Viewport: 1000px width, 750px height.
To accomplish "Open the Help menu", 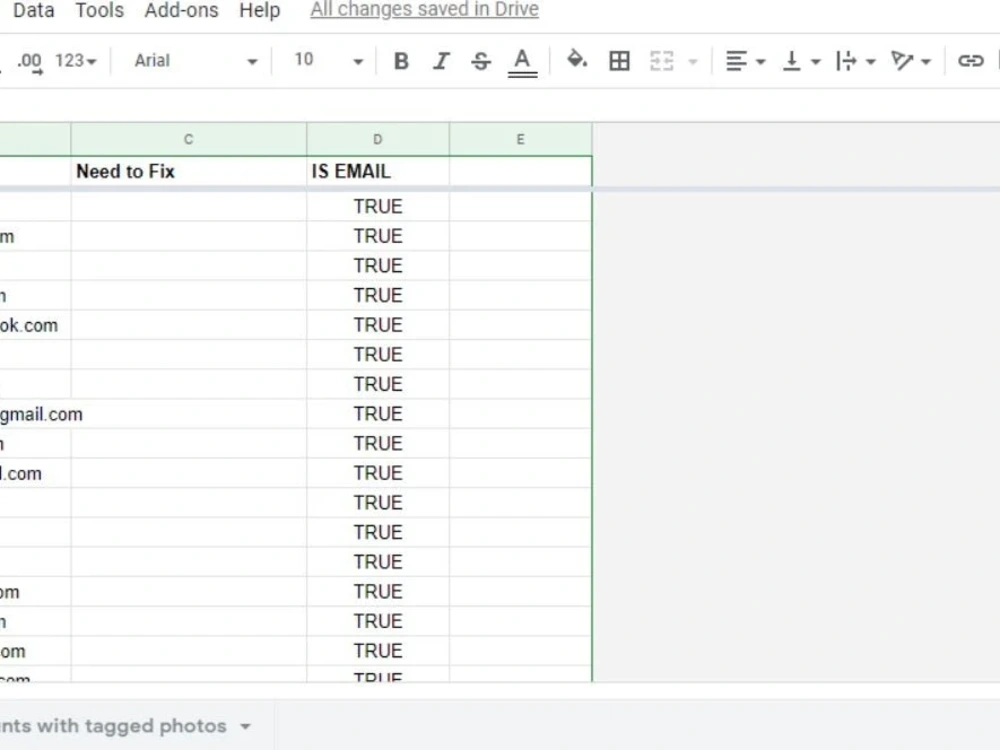I will coord(260,10).
